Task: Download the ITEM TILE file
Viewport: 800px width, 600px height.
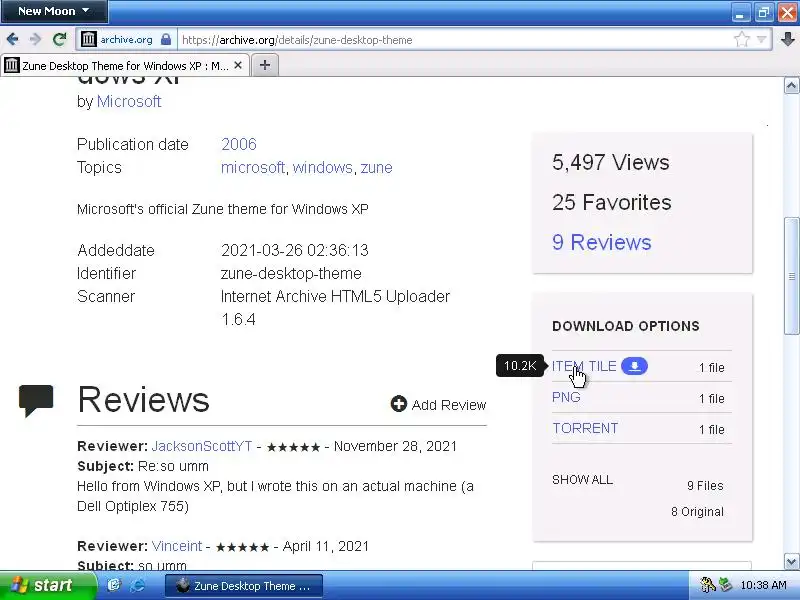Action: 584,366
